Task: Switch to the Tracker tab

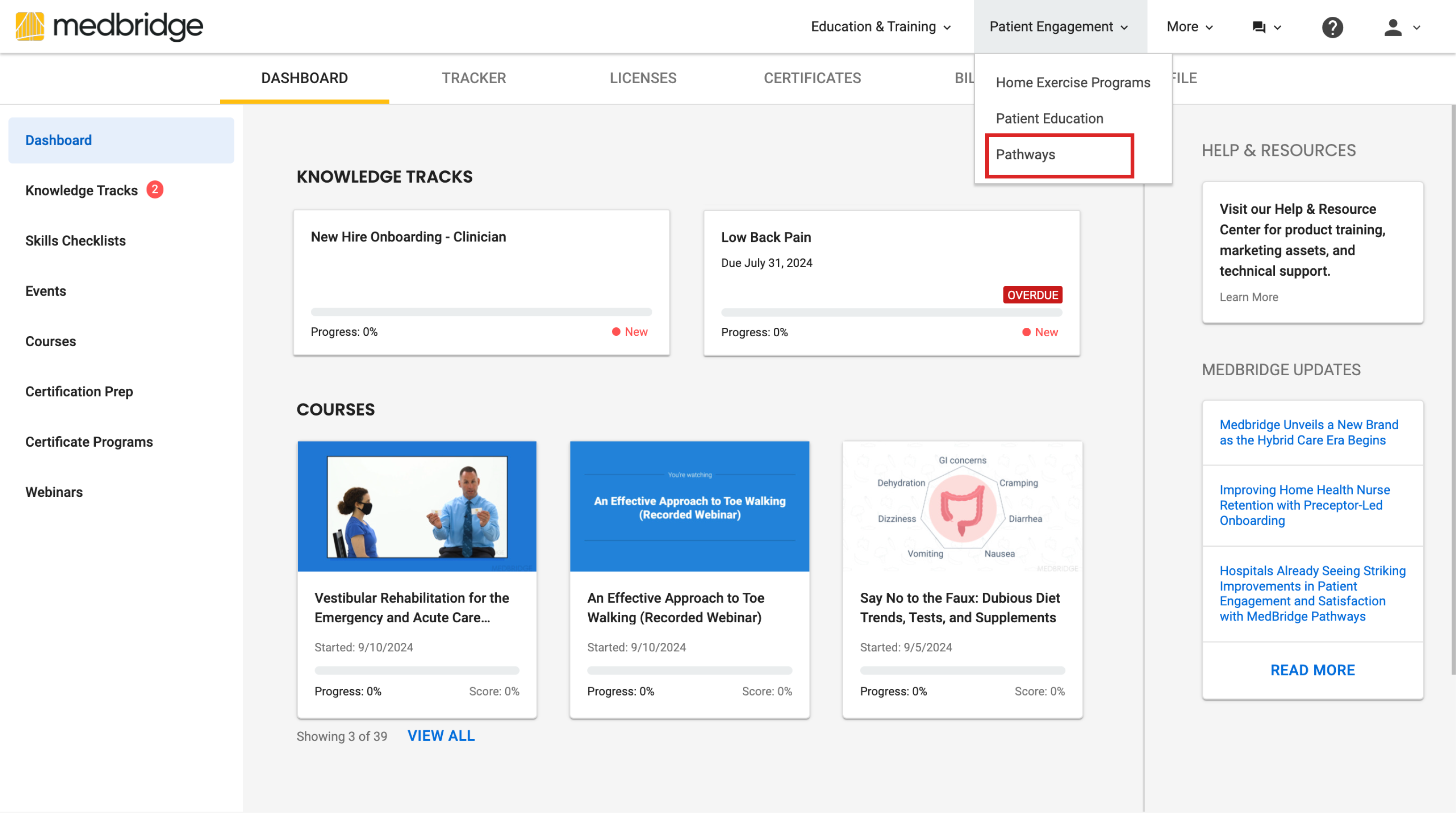Action: tap(474, 78)
